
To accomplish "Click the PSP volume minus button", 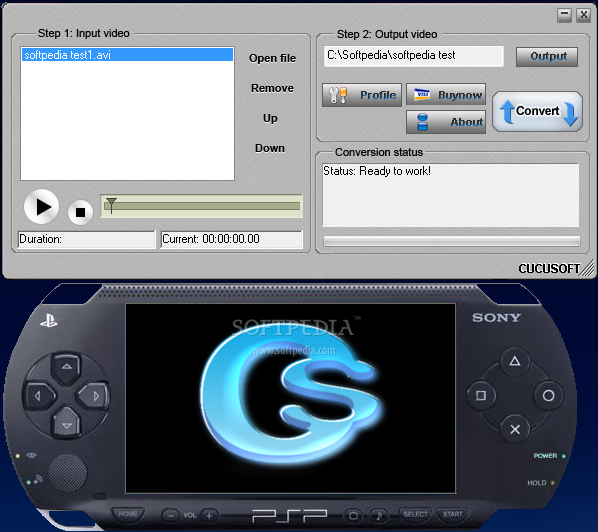I will [x=170, y=516].
